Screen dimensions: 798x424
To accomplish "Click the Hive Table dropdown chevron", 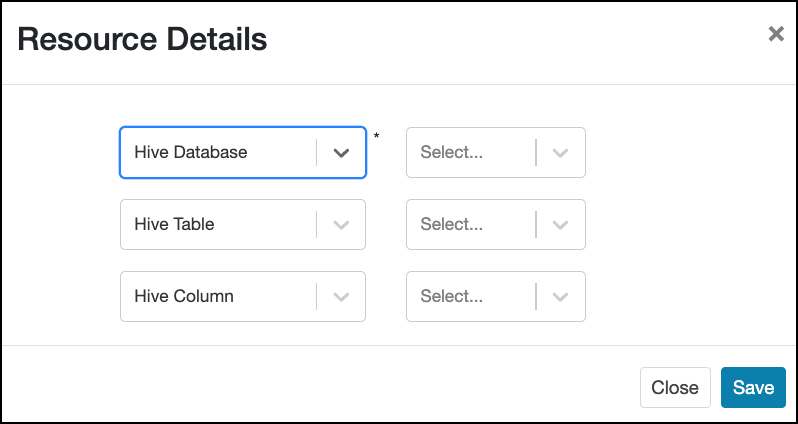I will [x=342, y=225].
